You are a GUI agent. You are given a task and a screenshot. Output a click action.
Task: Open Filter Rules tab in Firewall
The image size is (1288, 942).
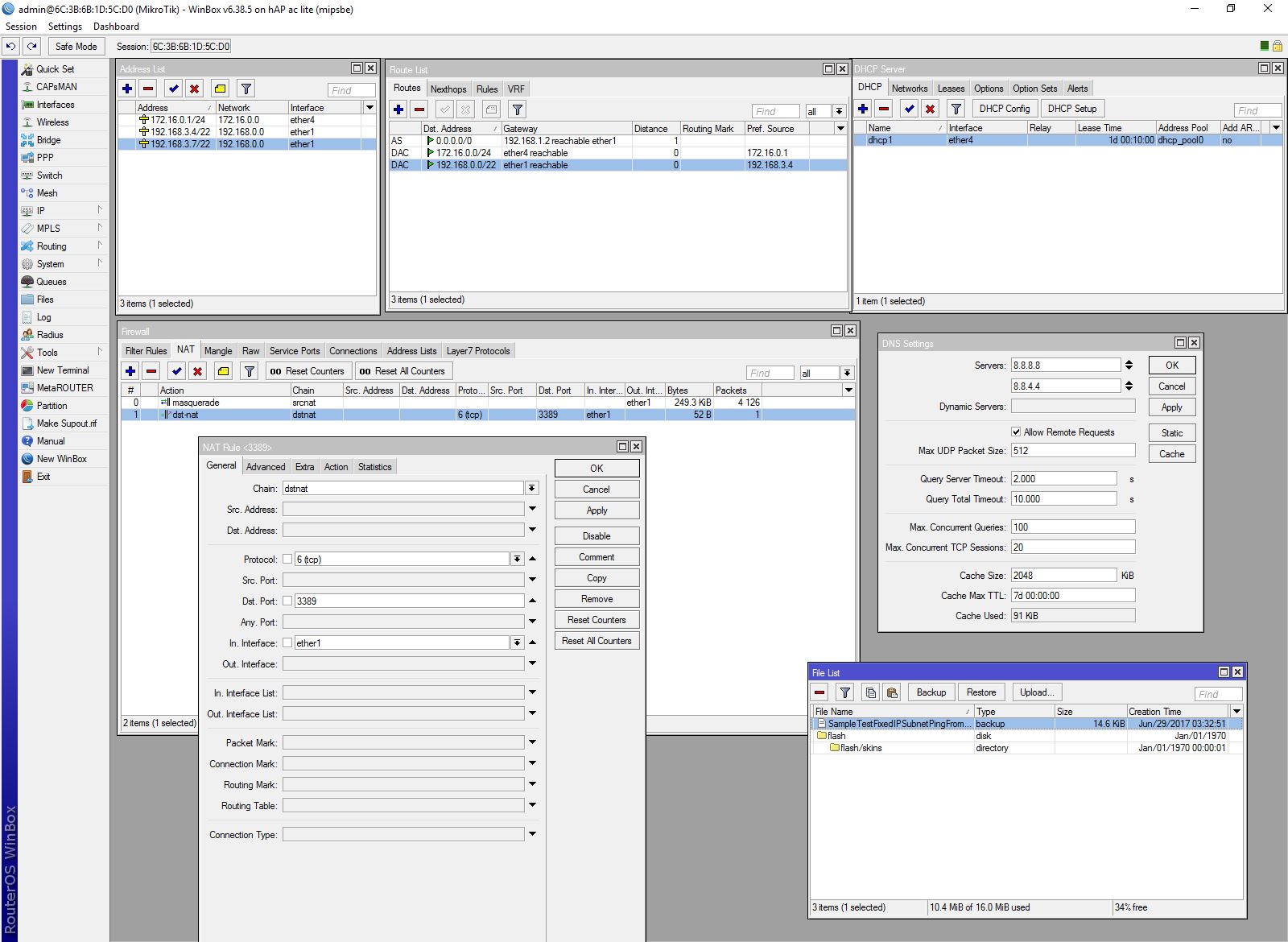click(x=146, y=351)
